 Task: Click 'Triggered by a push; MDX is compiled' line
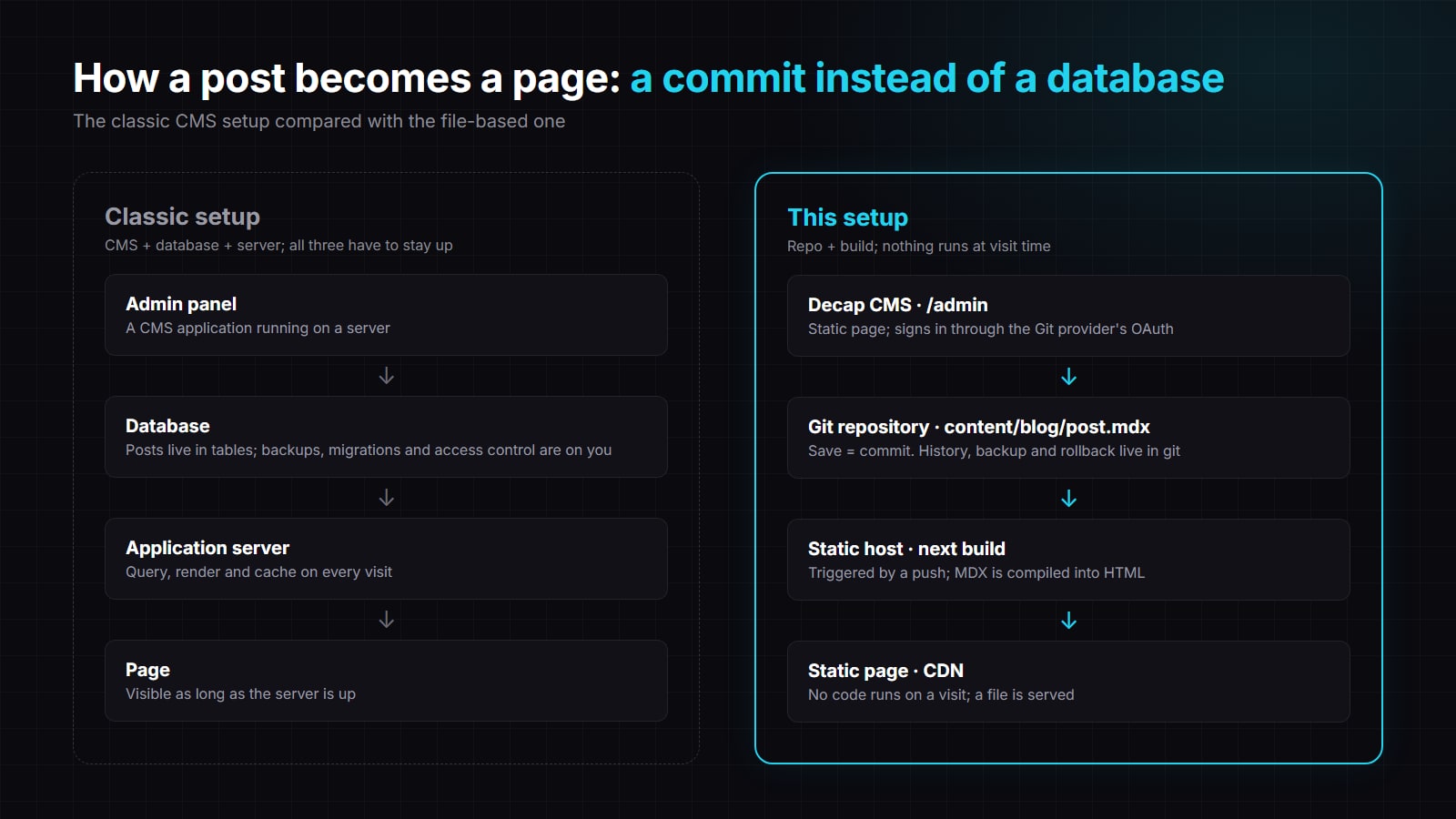976,572
